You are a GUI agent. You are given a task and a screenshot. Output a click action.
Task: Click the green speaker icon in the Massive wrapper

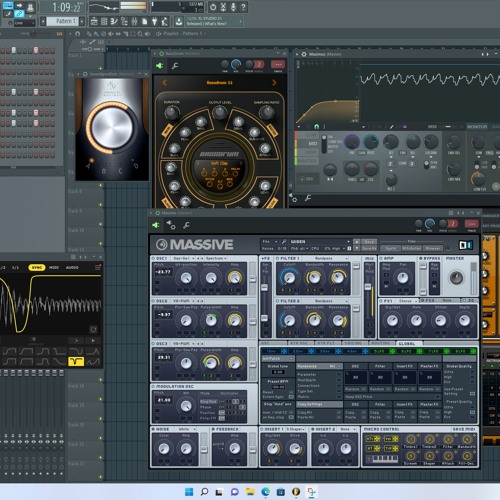[156, 225]
